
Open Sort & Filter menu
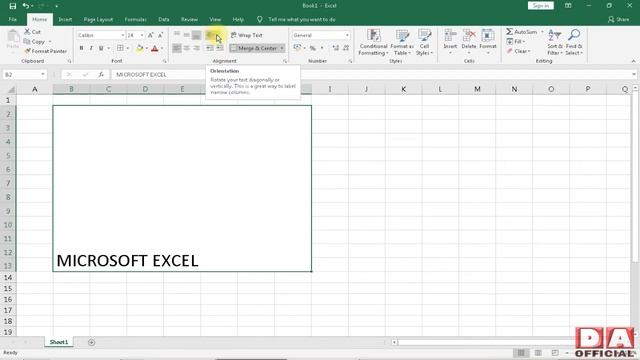tap(555, 42)
